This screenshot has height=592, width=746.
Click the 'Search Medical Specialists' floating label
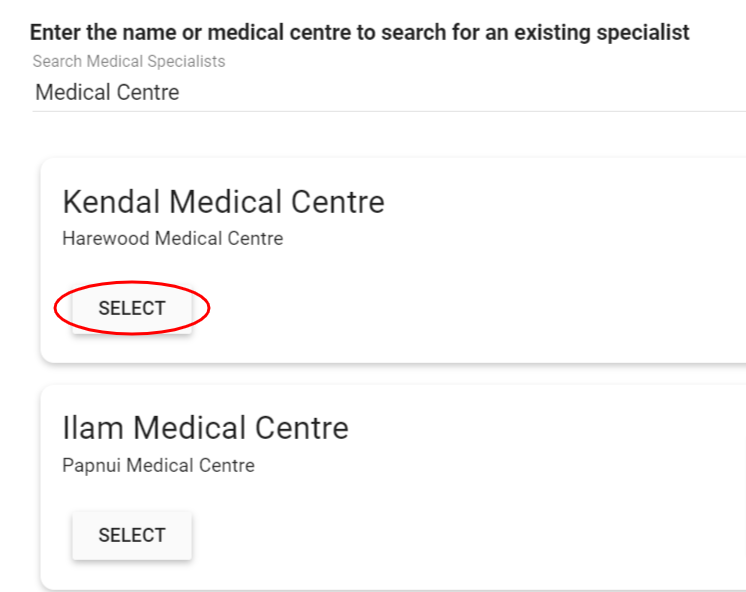coord(128,62)
